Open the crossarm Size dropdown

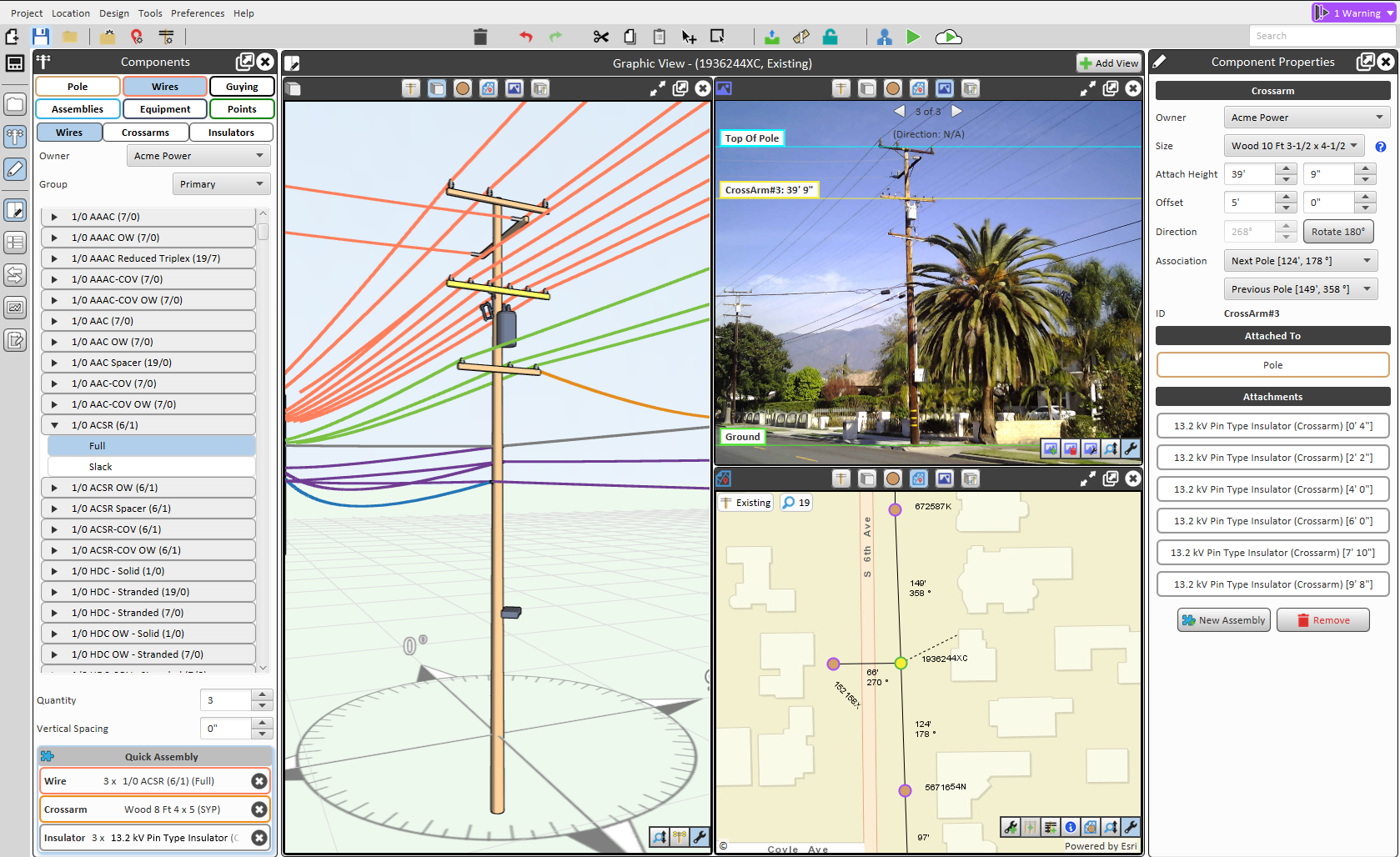point(1293,146)
